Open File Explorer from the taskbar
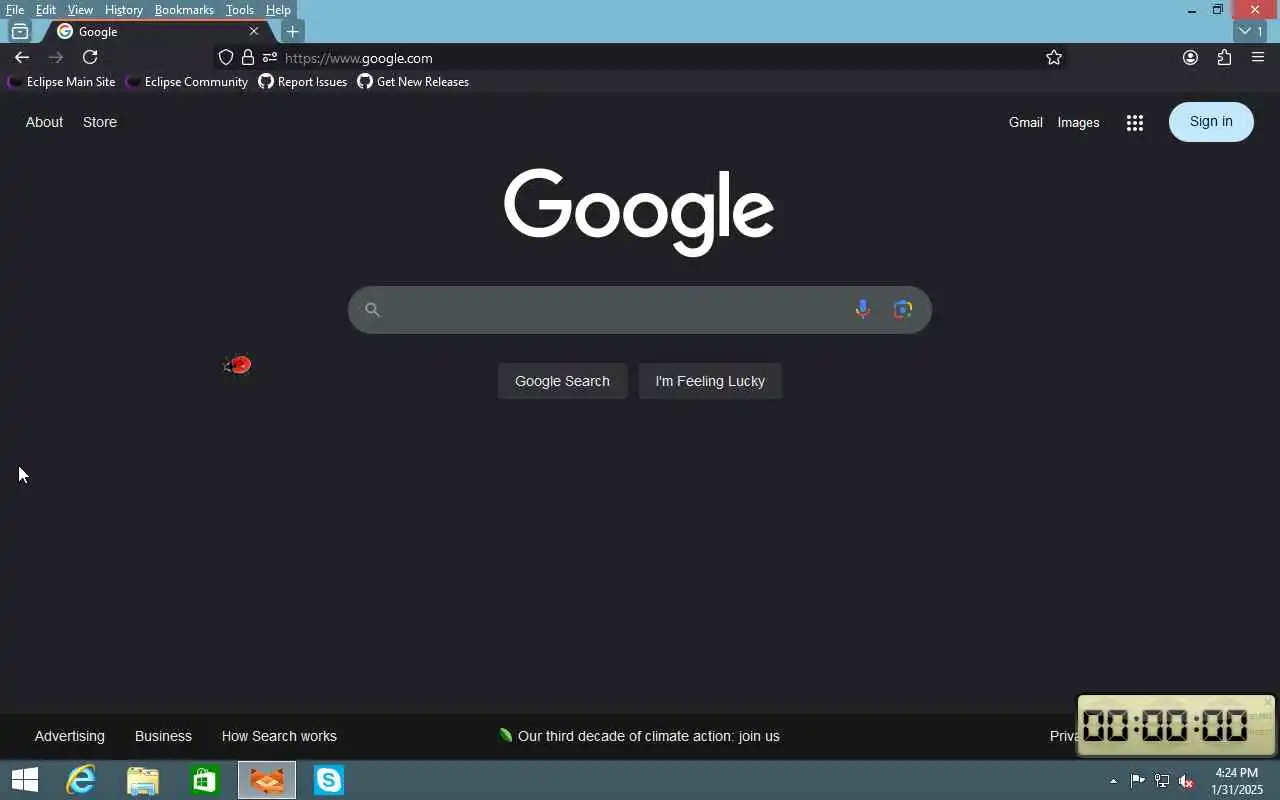 coord(143,780)
